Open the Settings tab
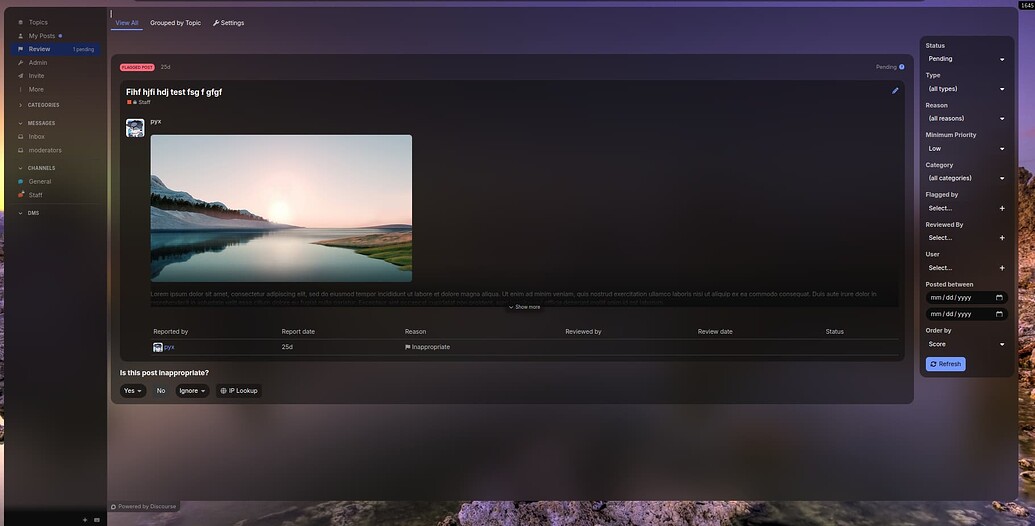This screenshot has height=526, width=1035. [228, 22]
